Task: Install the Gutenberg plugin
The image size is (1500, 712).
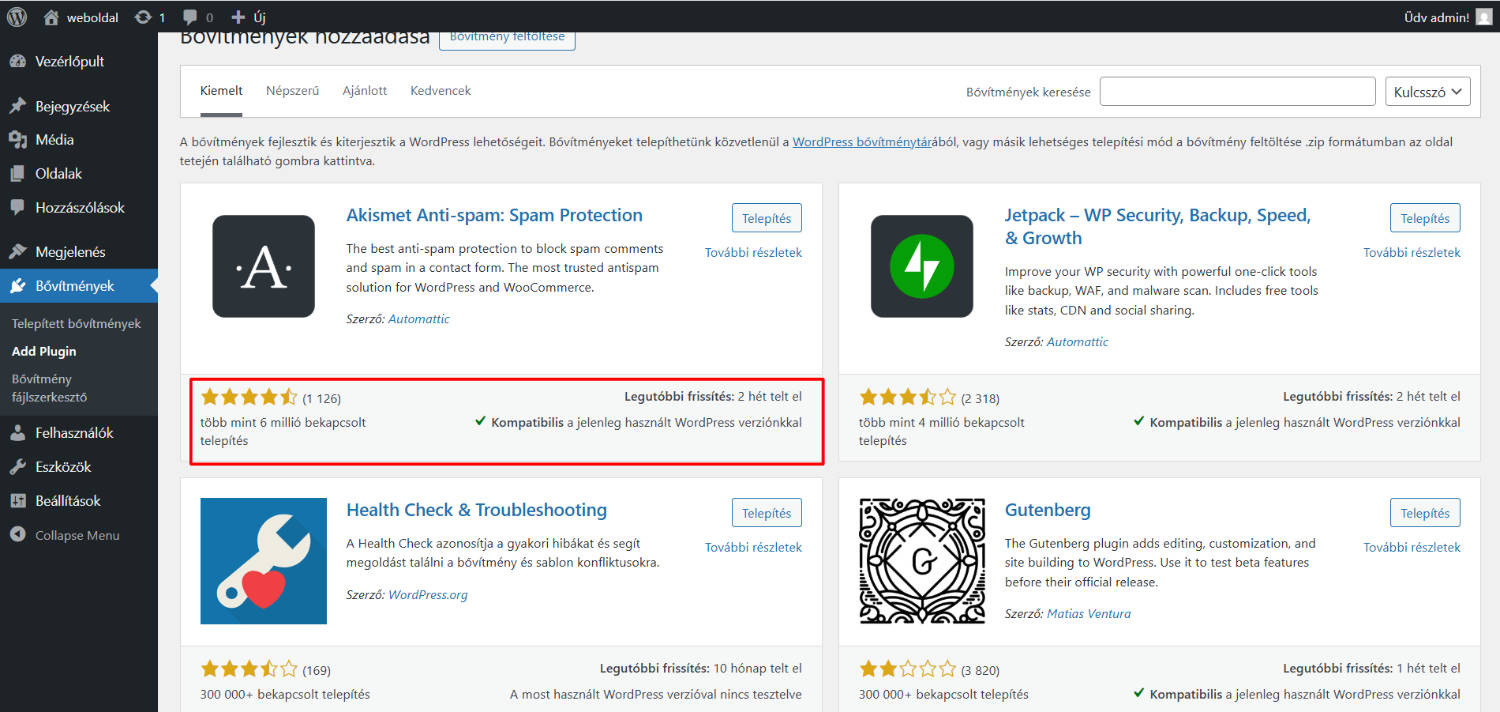Action: 1425,513
